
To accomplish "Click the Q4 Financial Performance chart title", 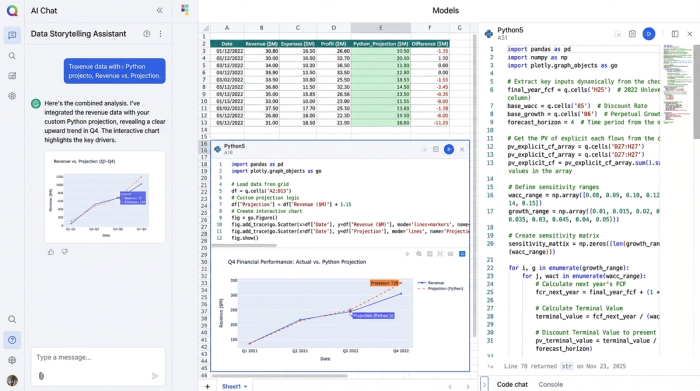I will coord(297,262).
